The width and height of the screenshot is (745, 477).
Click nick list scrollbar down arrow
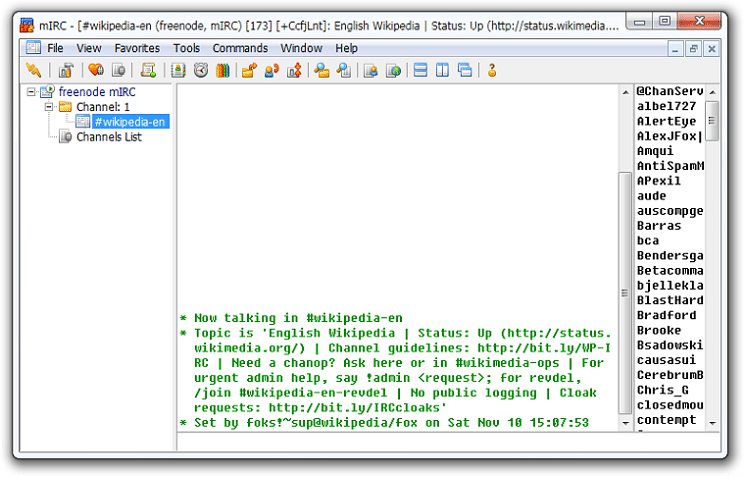click(x=712, y=423)
